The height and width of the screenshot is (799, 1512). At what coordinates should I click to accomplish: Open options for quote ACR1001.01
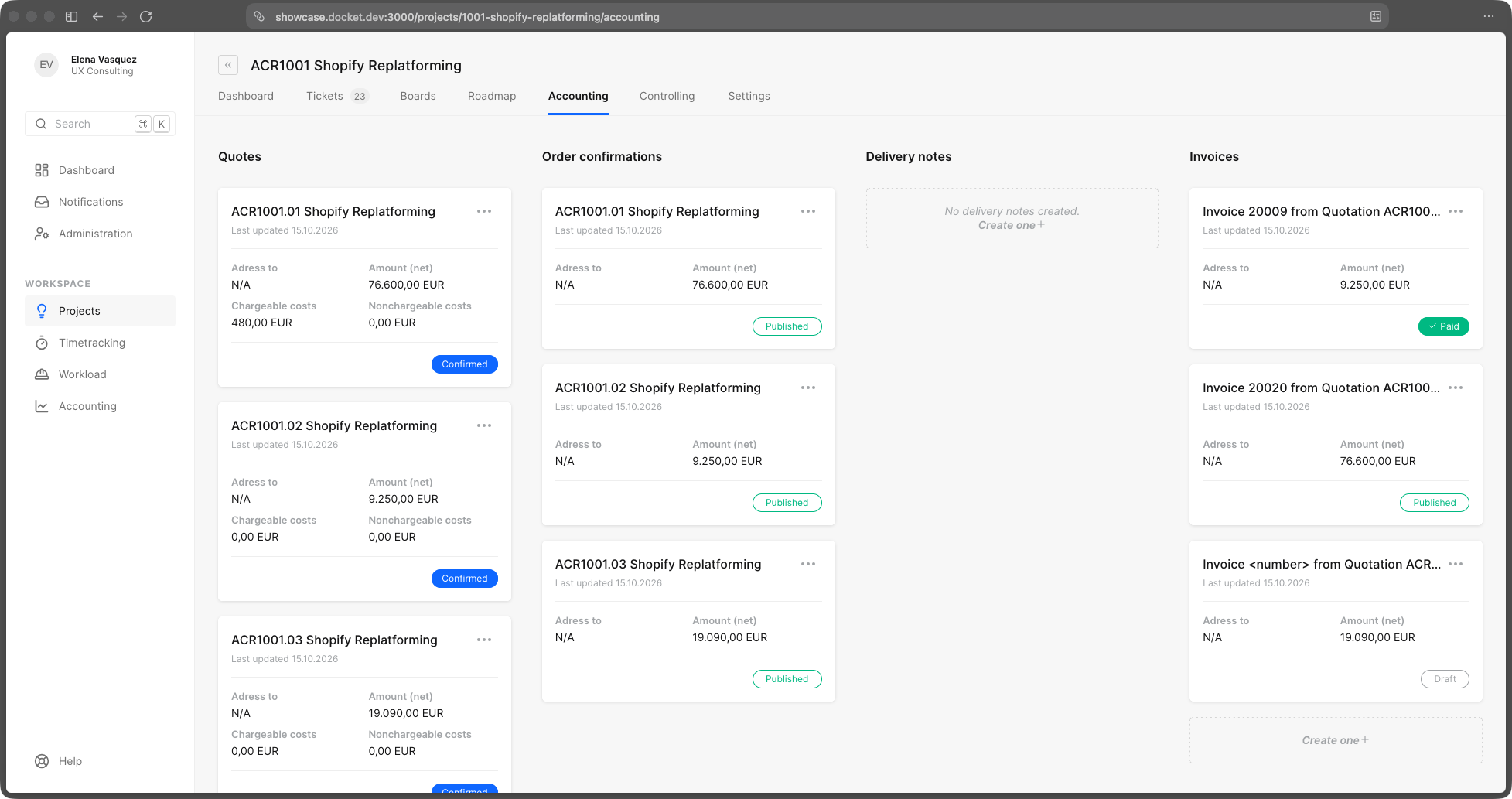tap(484, 211)
